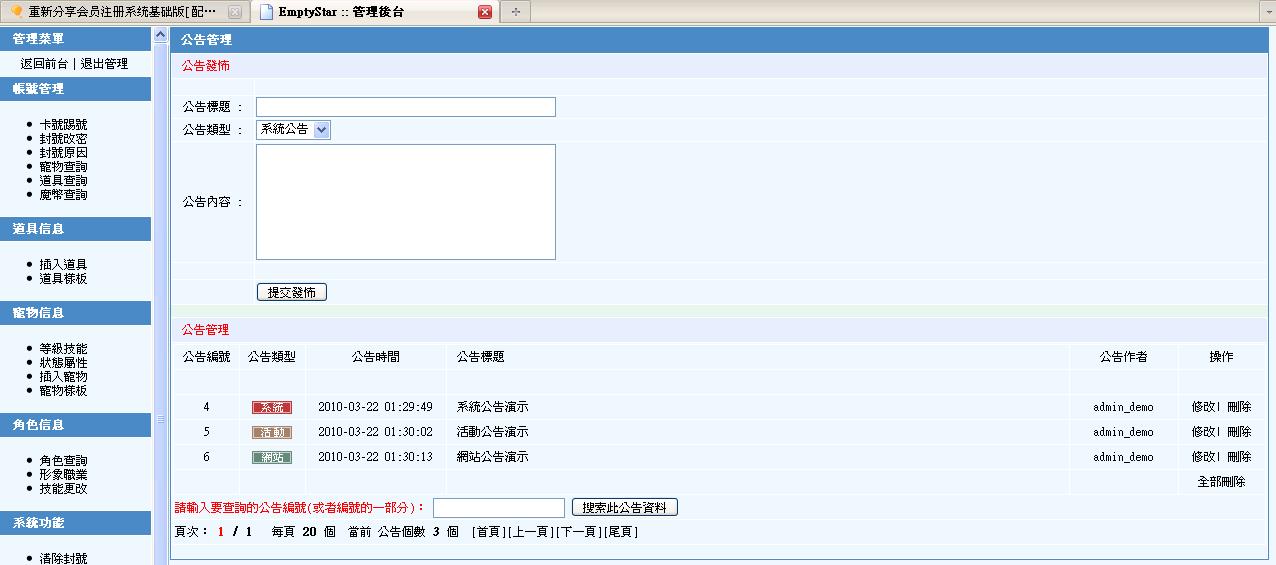Click the green 網站 type badge

(271, 457)
